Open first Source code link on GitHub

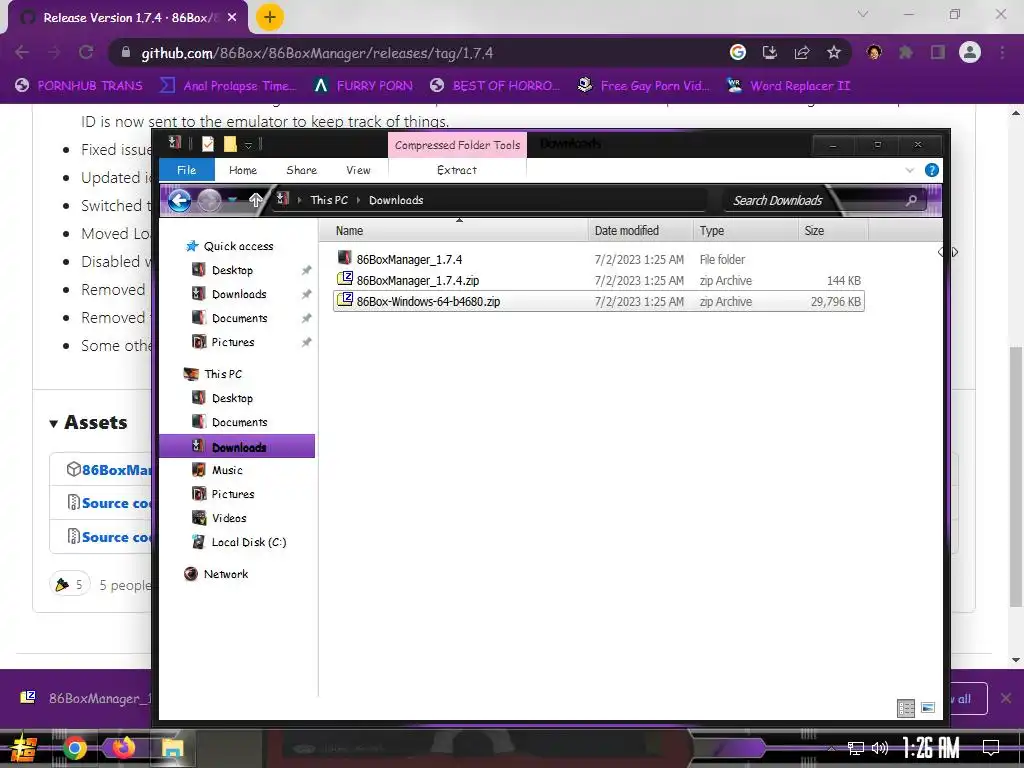coord(116,504)
